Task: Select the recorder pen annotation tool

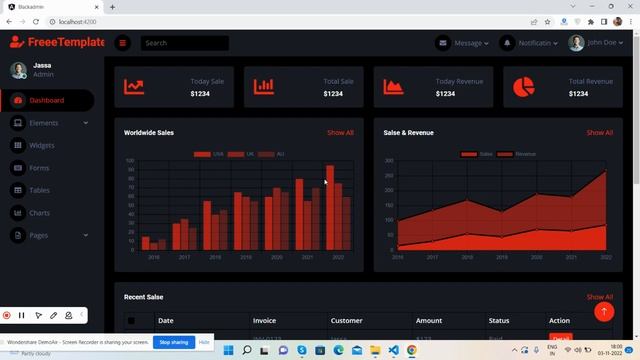Action: point(53,315)
